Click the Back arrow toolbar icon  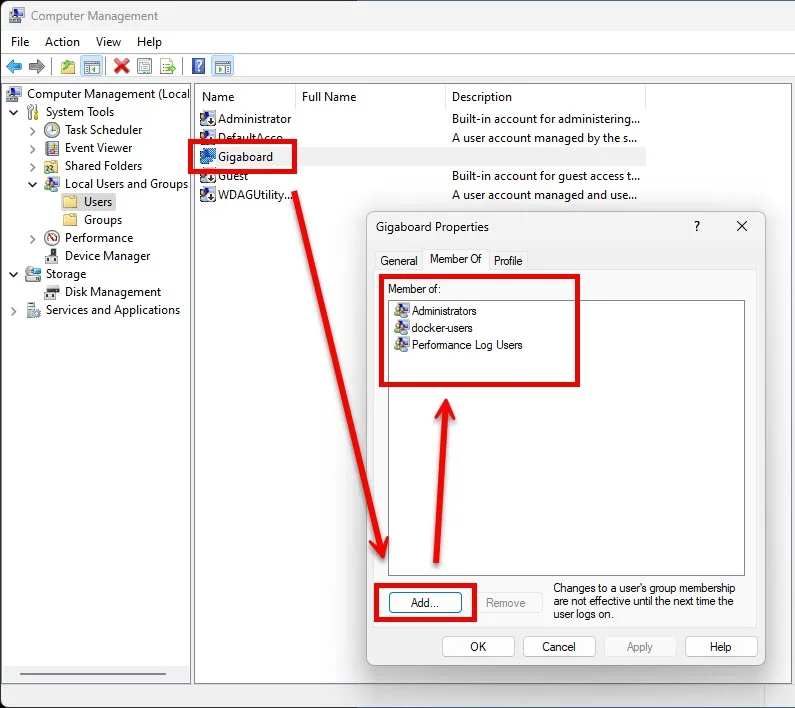[14, 66]
